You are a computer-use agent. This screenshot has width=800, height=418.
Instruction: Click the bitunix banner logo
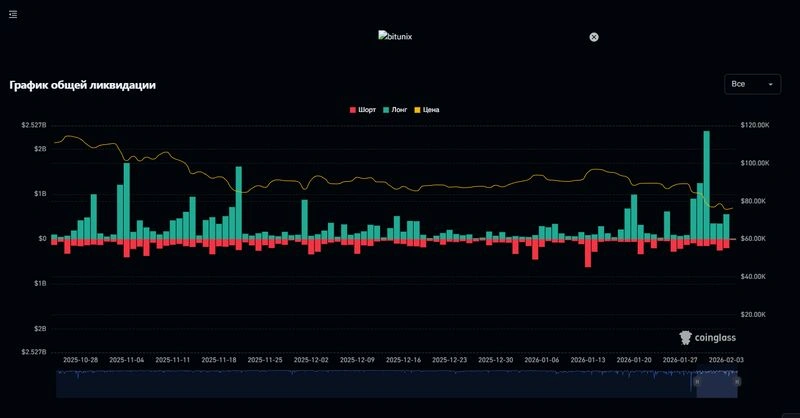(x=395, y=36)
